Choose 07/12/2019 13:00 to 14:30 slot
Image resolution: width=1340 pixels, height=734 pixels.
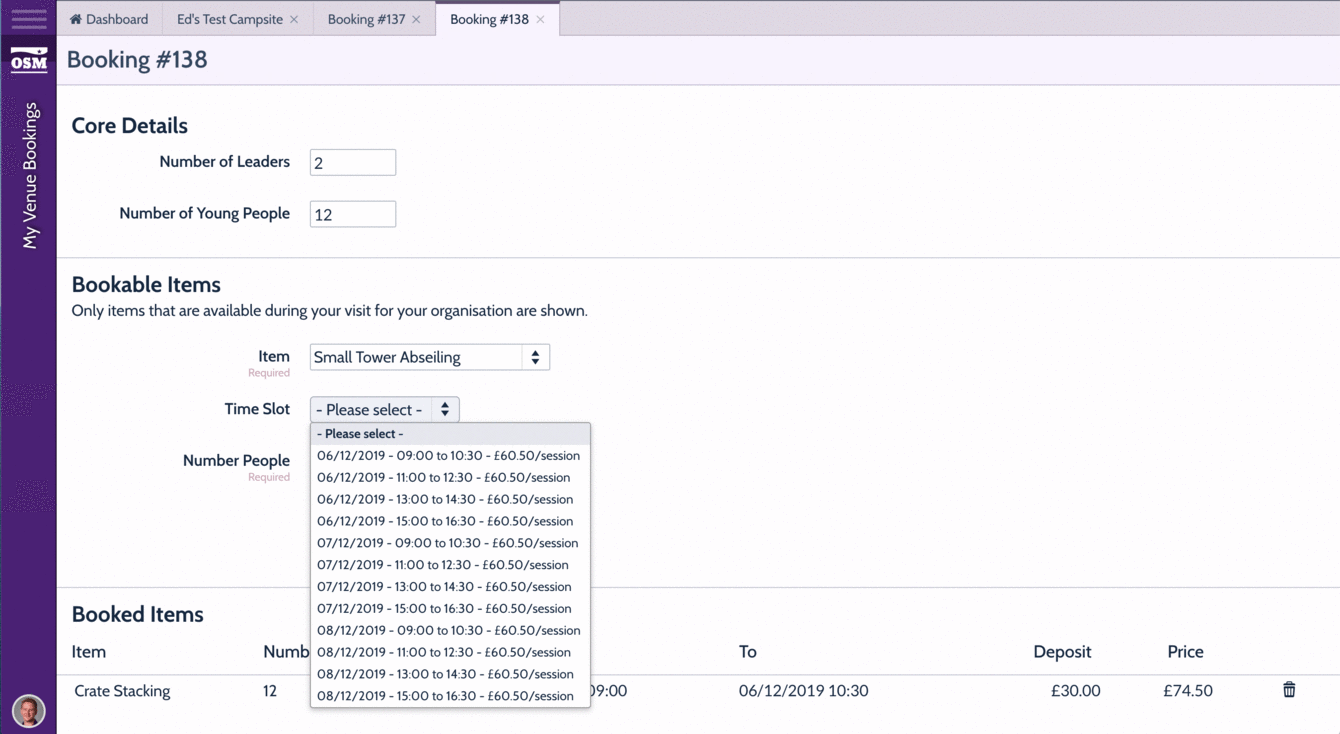pos(444,586)
